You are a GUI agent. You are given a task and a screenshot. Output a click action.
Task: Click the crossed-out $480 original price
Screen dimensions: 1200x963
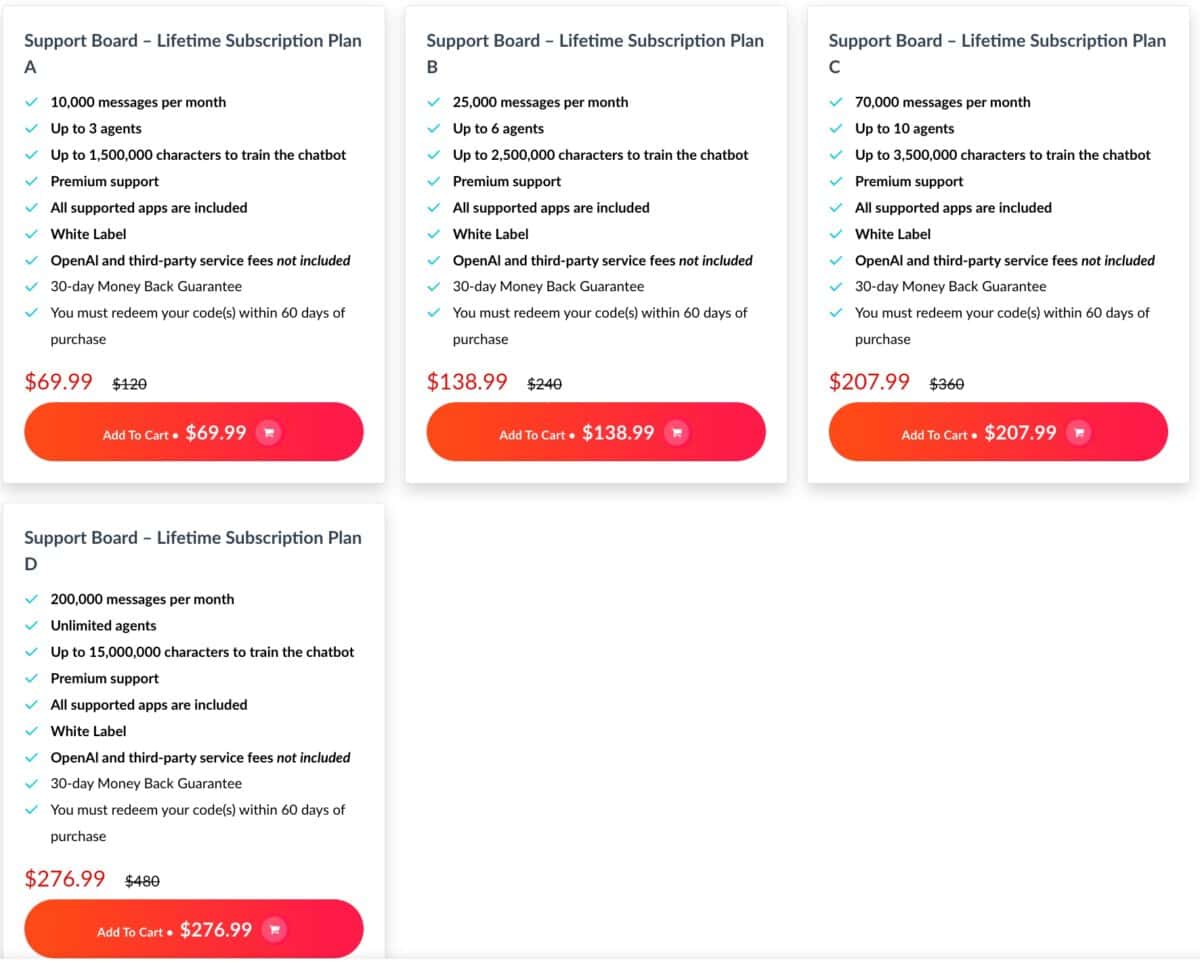pos(142,881)
